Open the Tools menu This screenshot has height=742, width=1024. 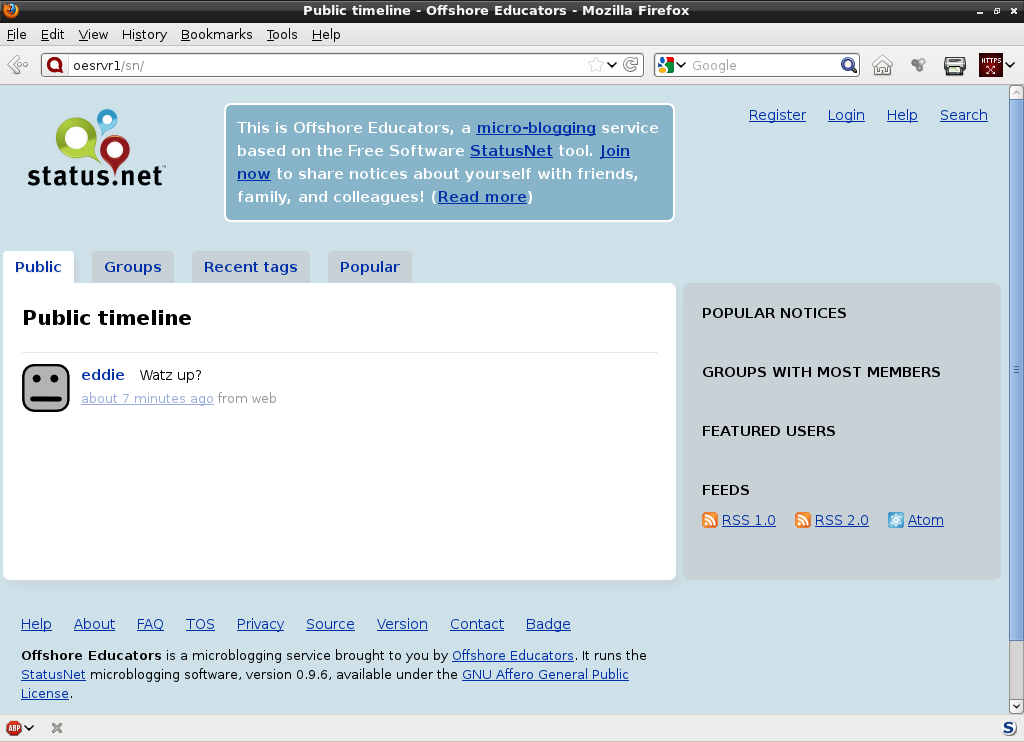[x=281, y=35]
